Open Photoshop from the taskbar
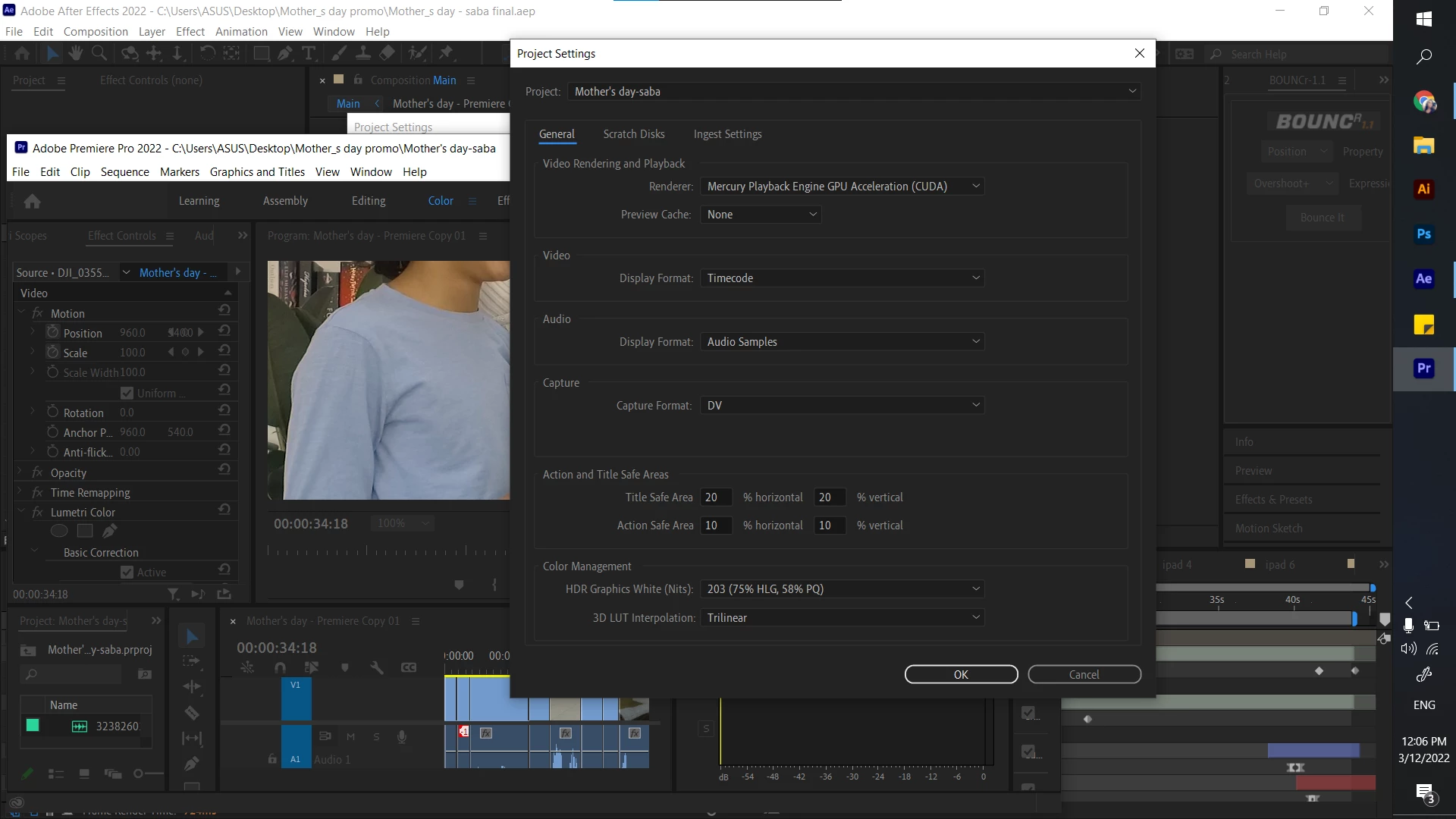The height and width of the screenshot is (819, 1456). coord(1423,234)
